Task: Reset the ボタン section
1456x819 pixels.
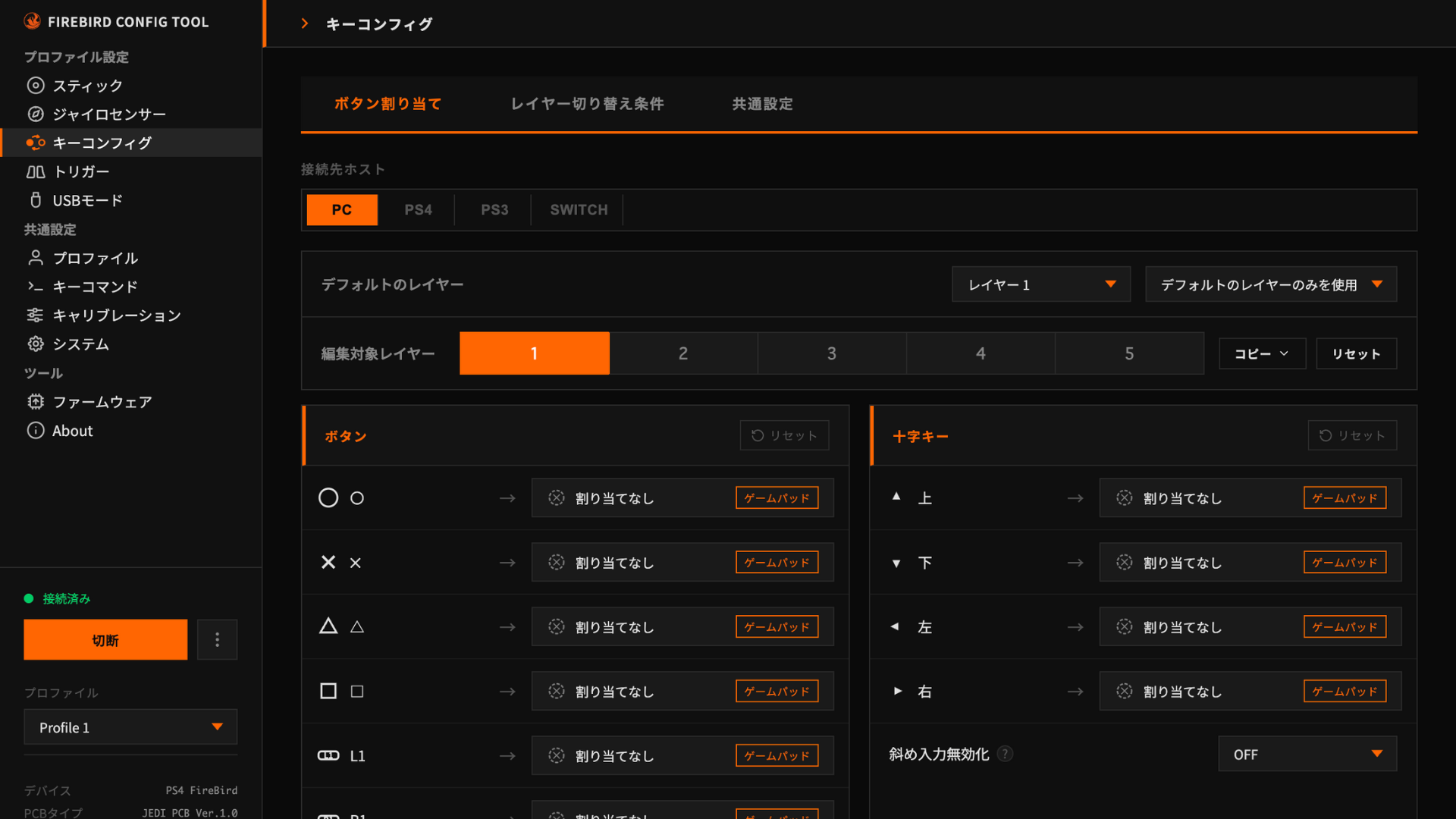Action: [x=784, y=435]
